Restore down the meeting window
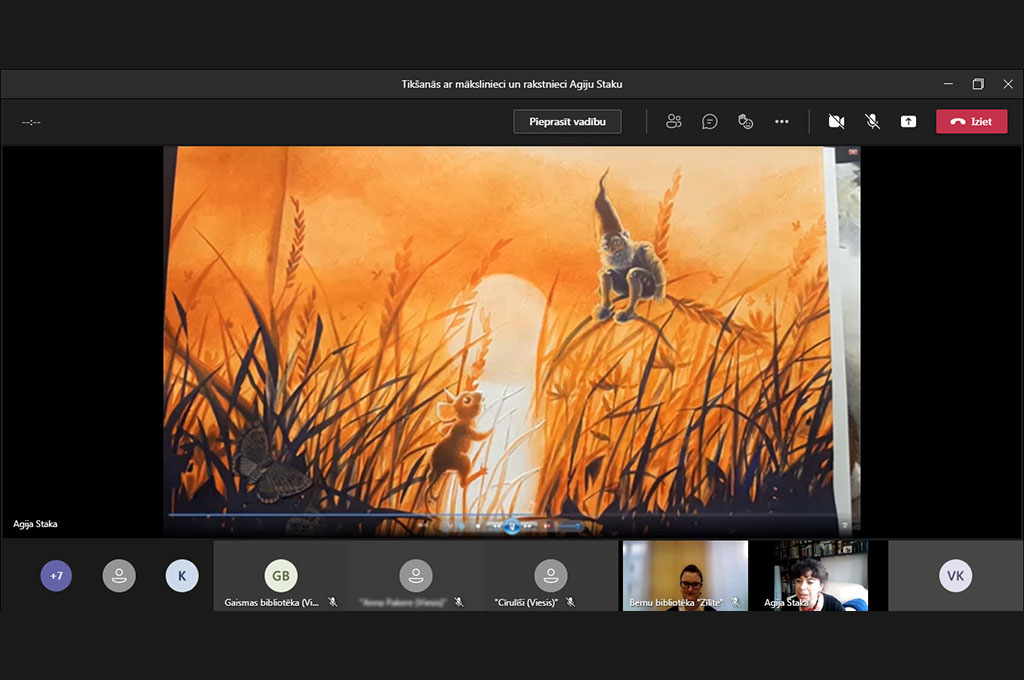This screenshot has height=680, width=1024. point(978,84)
